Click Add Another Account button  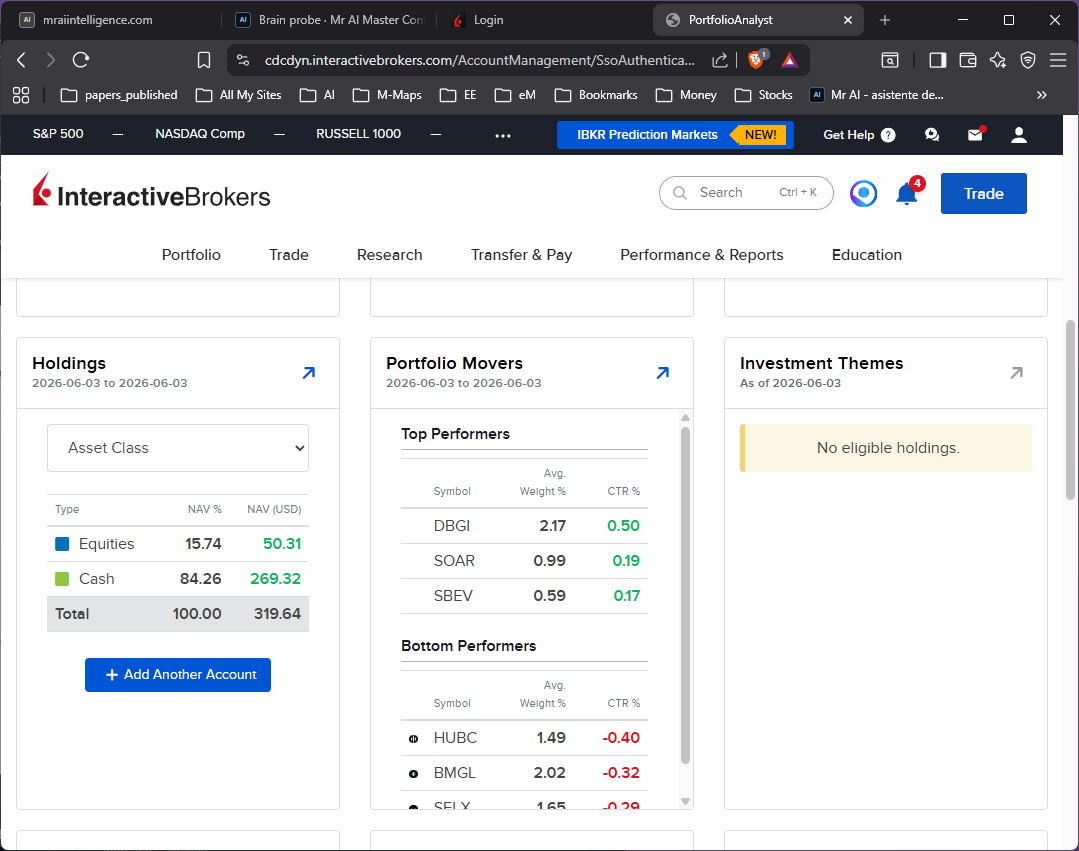tap(178, 675)
